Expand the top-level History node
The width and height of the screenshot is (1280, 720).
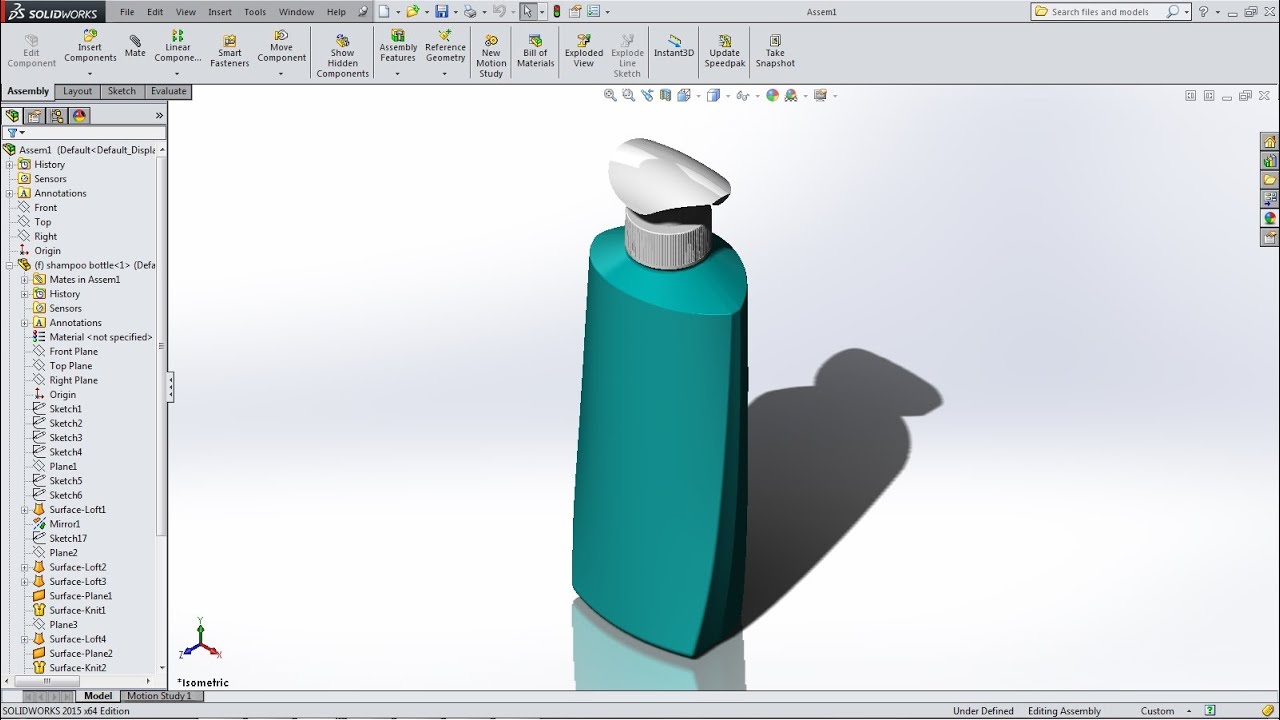coord(9,164)
